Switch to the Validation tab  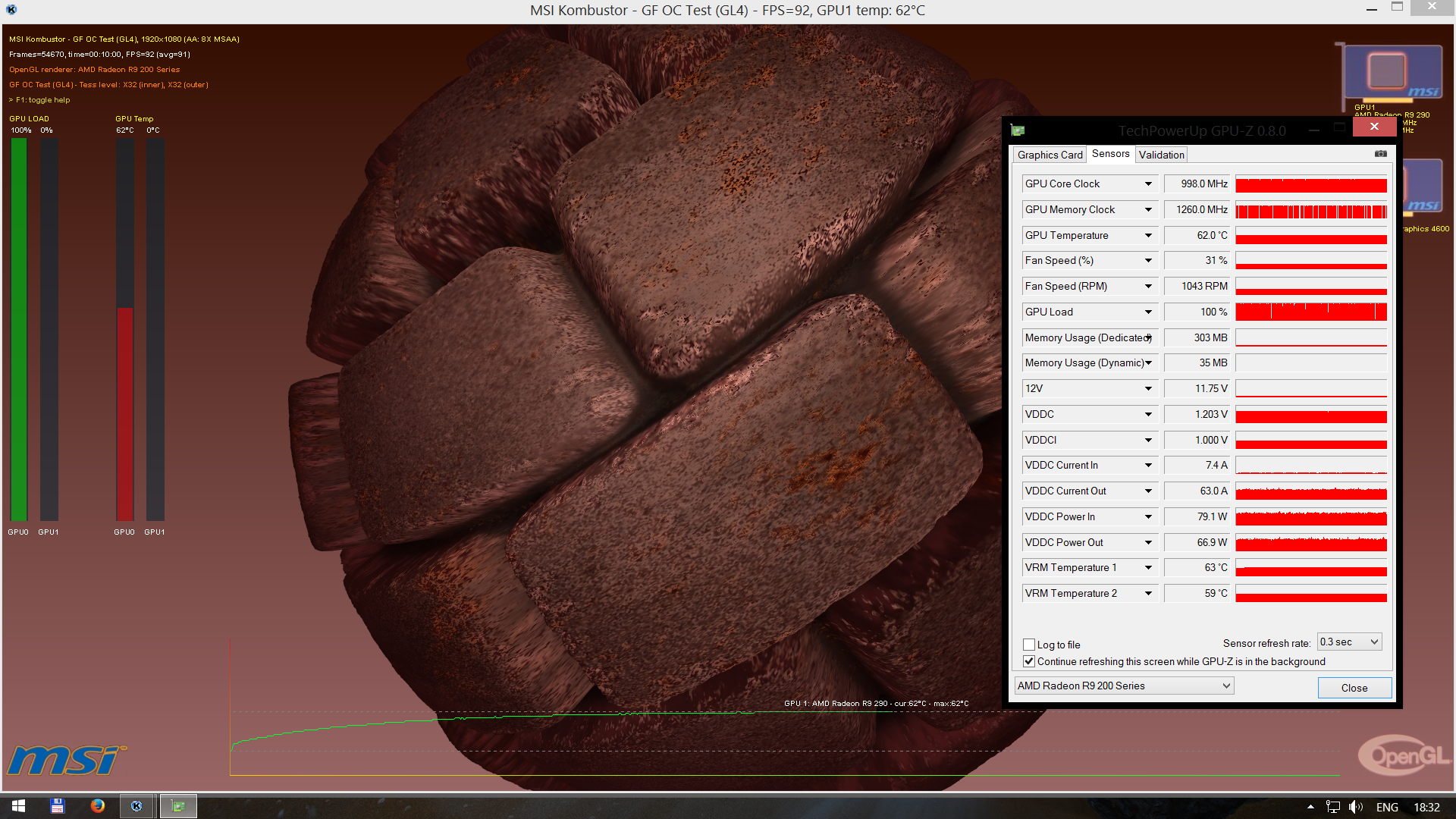[1161, 155]
